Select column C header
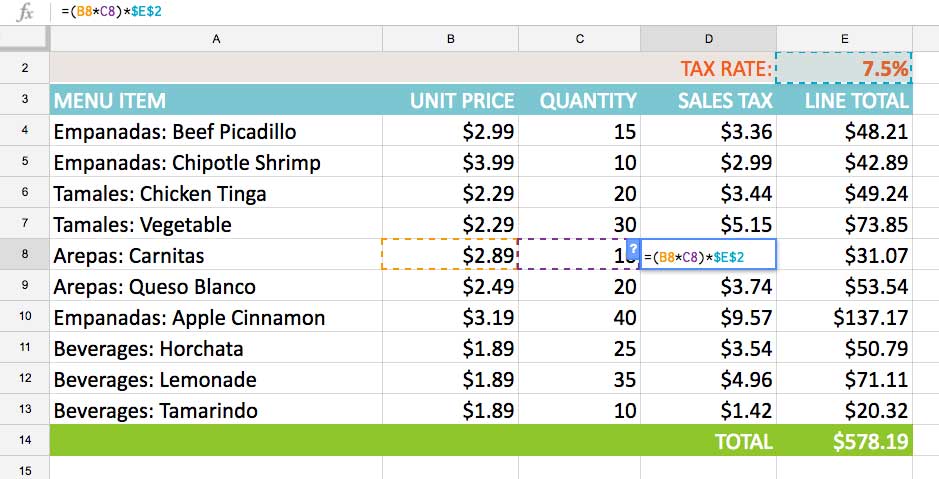939x479 pixels. point(579,38)
